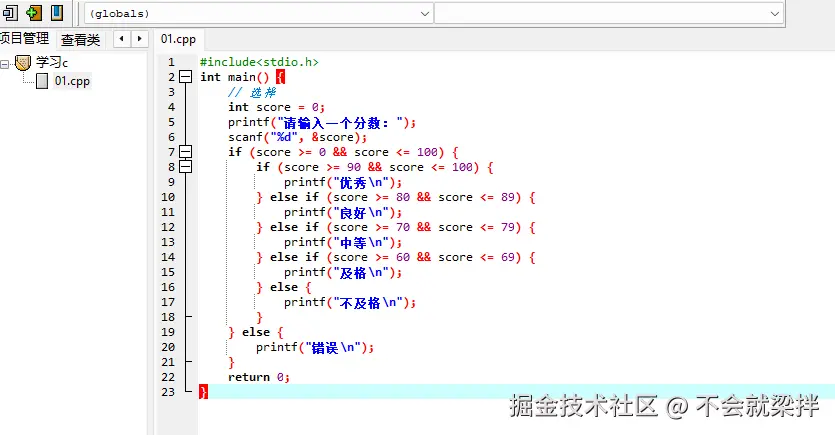Click the printf("良好\n") line

(343, 212)
